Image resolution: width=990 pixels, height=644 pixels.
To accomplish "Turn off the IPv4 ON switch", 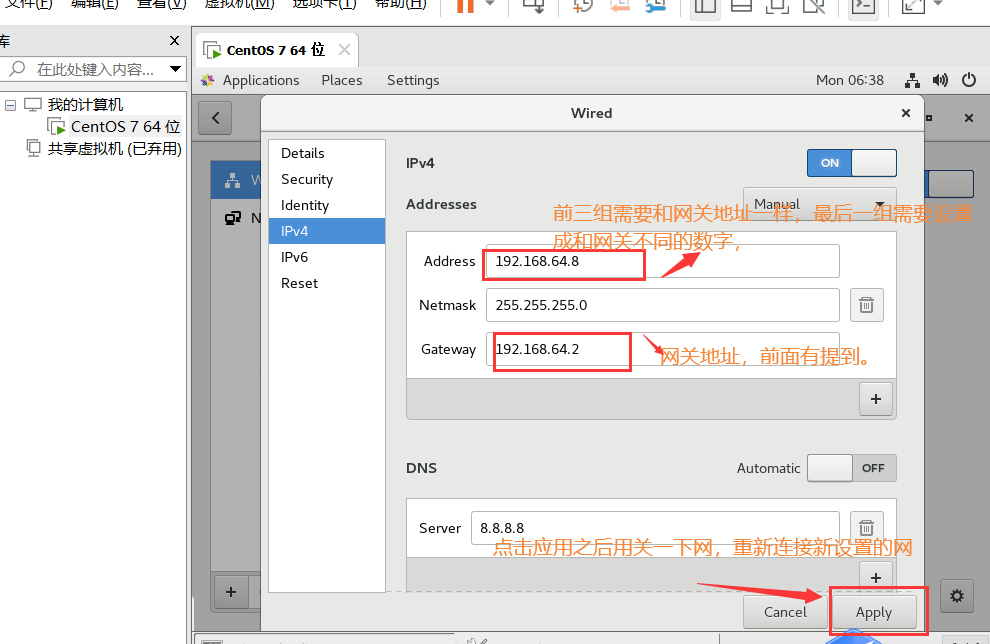I will point(852,163).
